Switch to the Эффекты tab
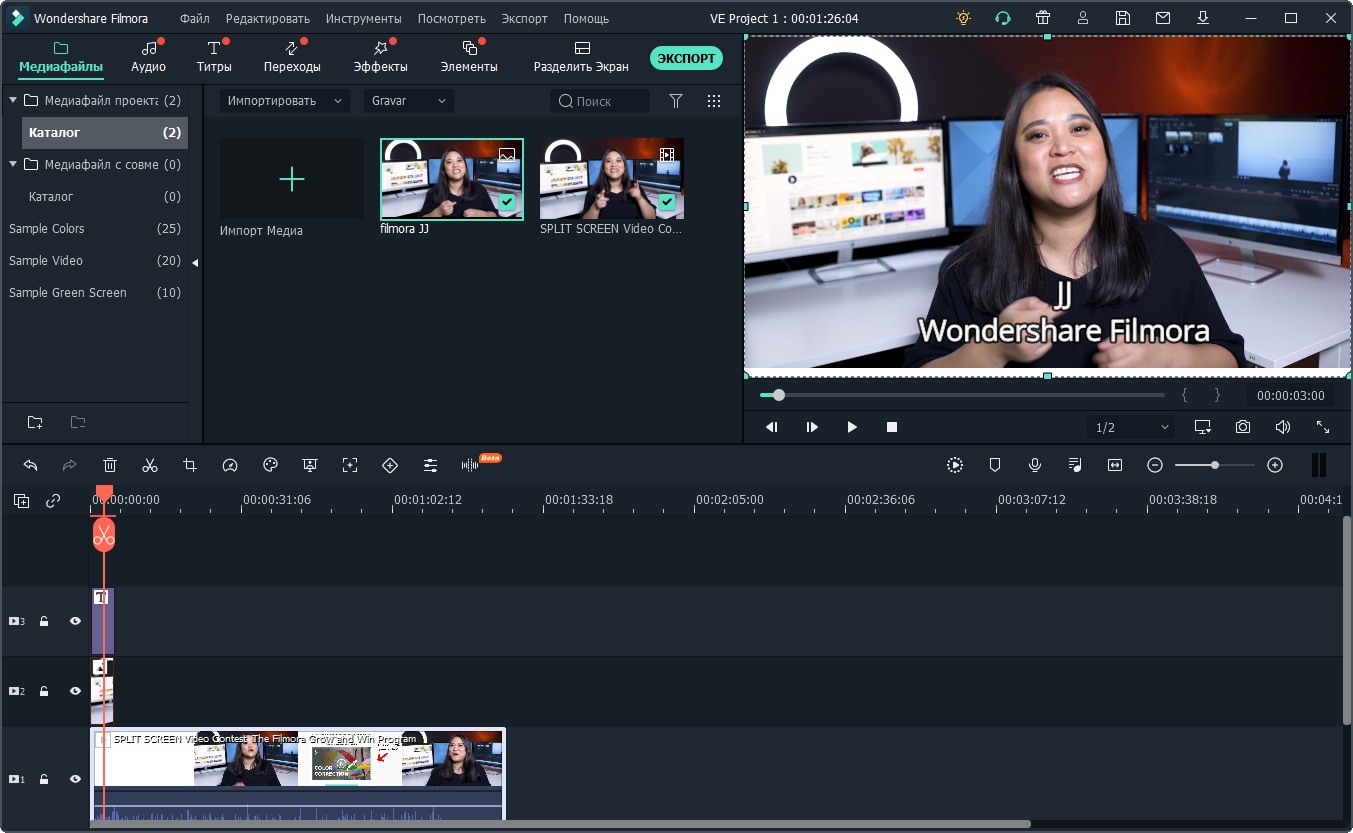Image resolution: width=1353 pixels, height=833 pixels. point(381,57)
